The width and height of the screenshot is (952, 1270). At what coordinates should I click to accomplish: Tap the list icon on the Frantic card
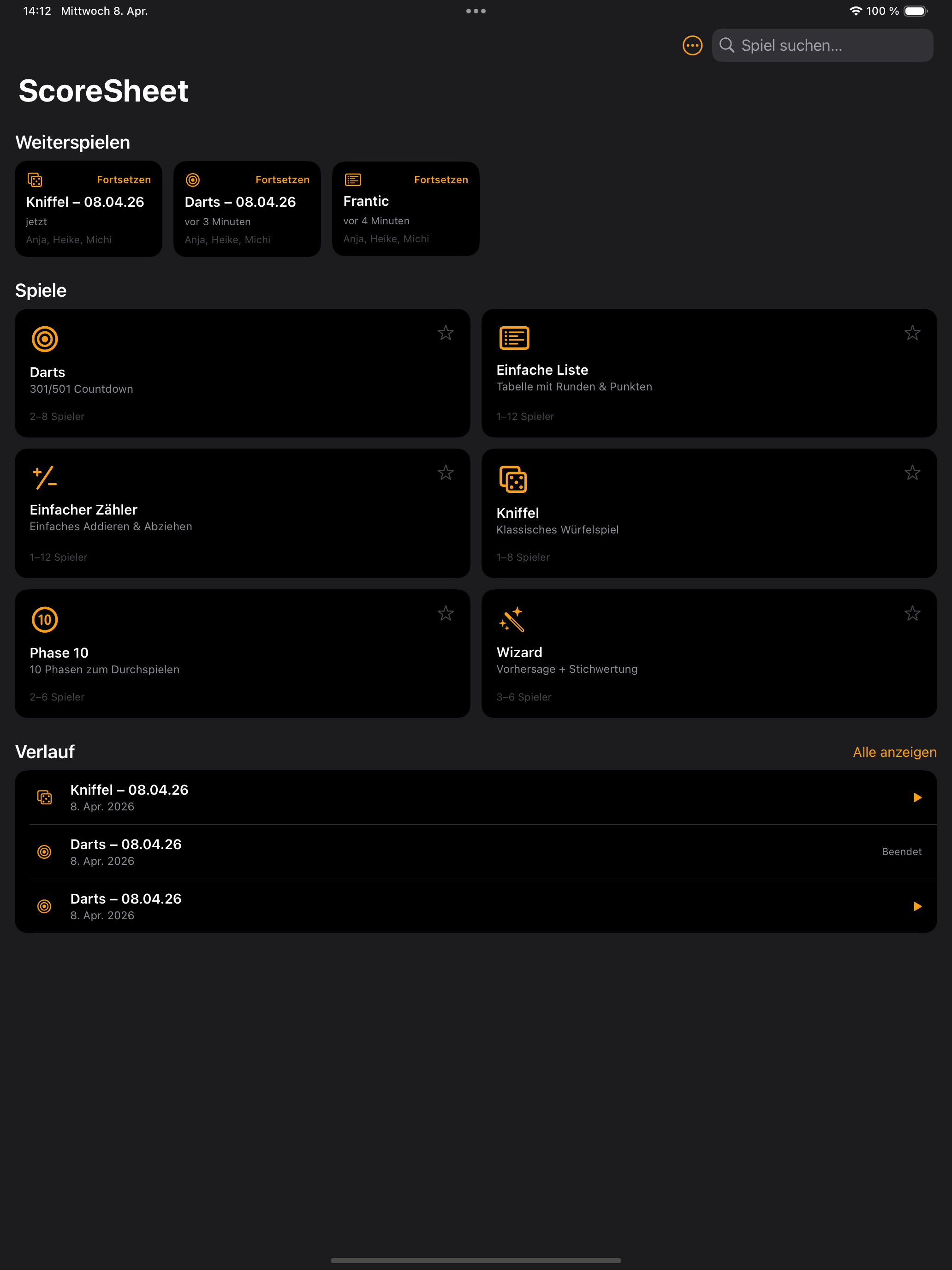point(352,180)
